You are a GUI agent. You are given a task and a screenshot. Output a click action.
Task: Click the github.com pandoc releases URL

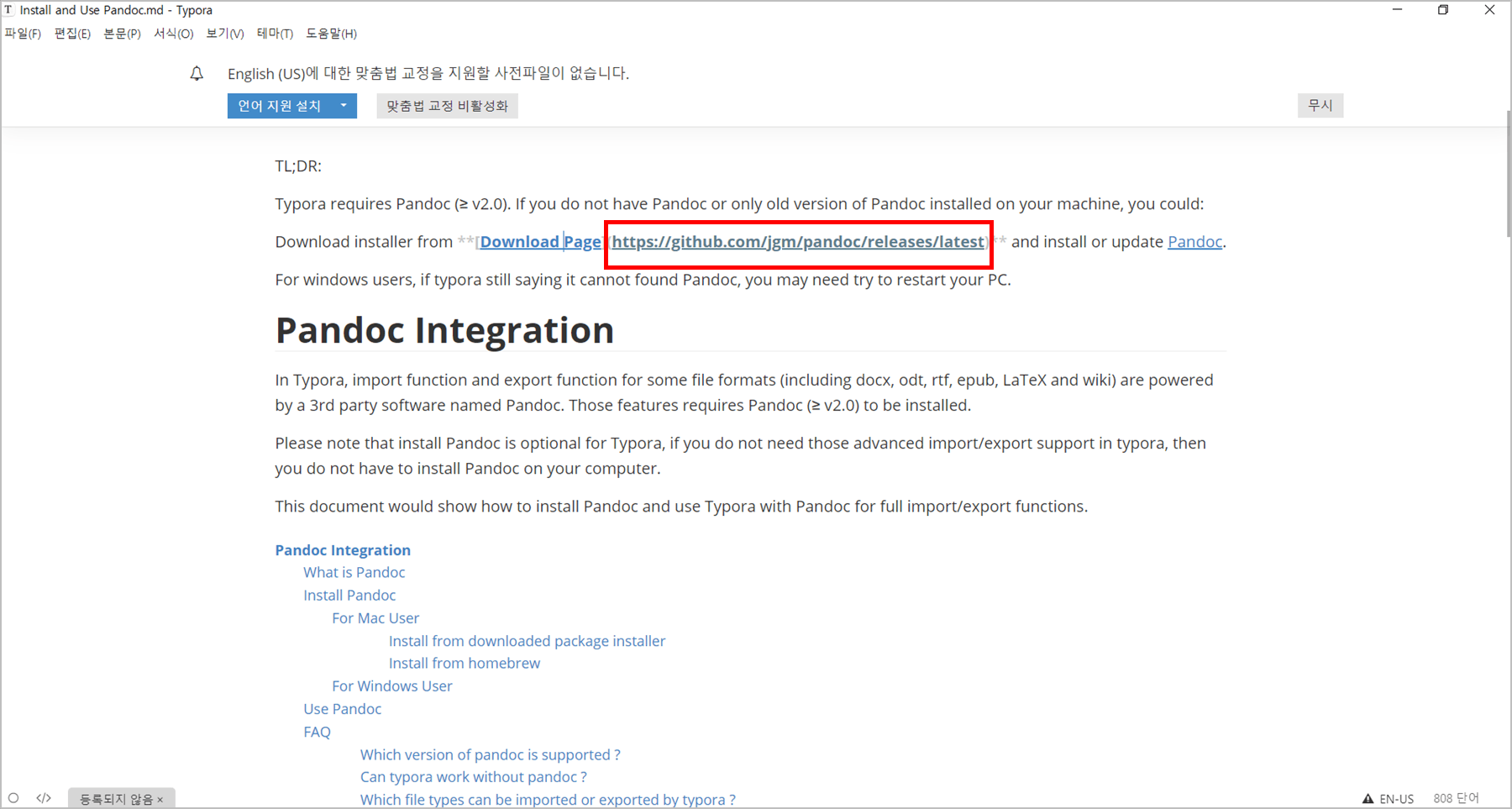[798, 242]
